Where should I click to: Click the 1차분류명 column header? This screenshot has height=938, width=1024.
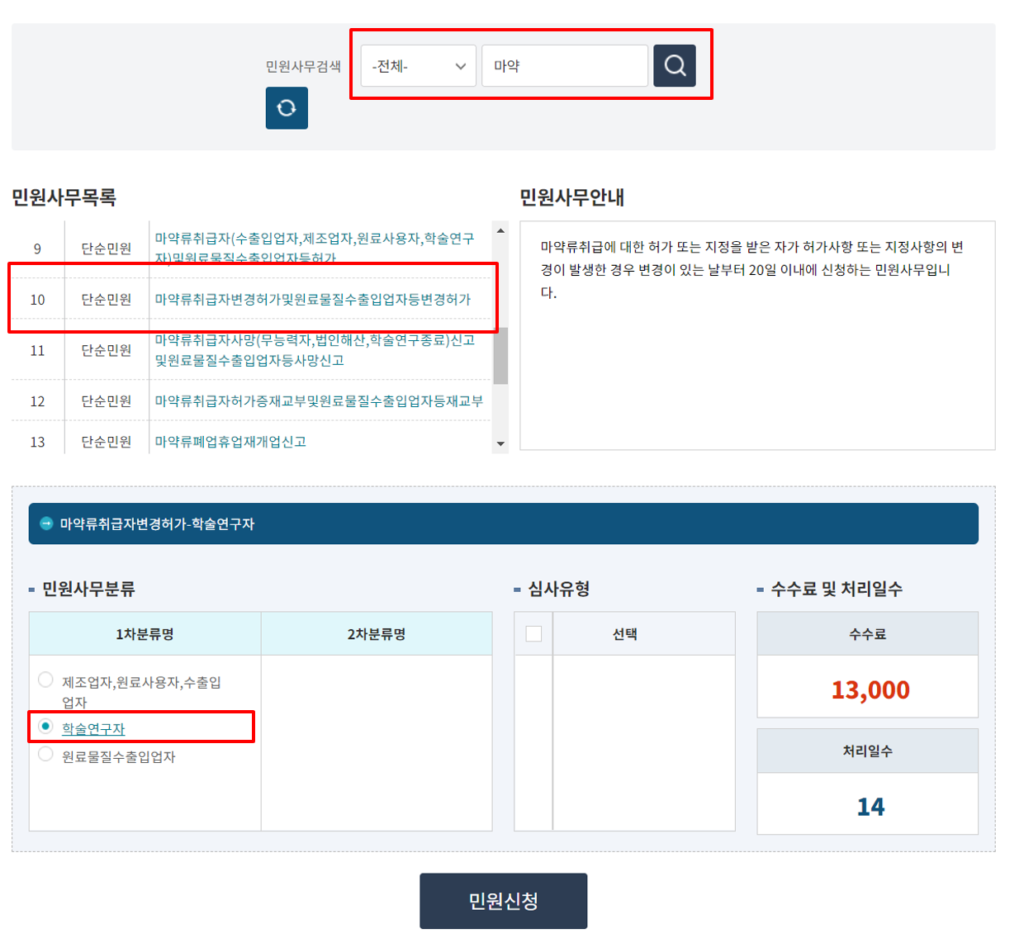[145, 634]
